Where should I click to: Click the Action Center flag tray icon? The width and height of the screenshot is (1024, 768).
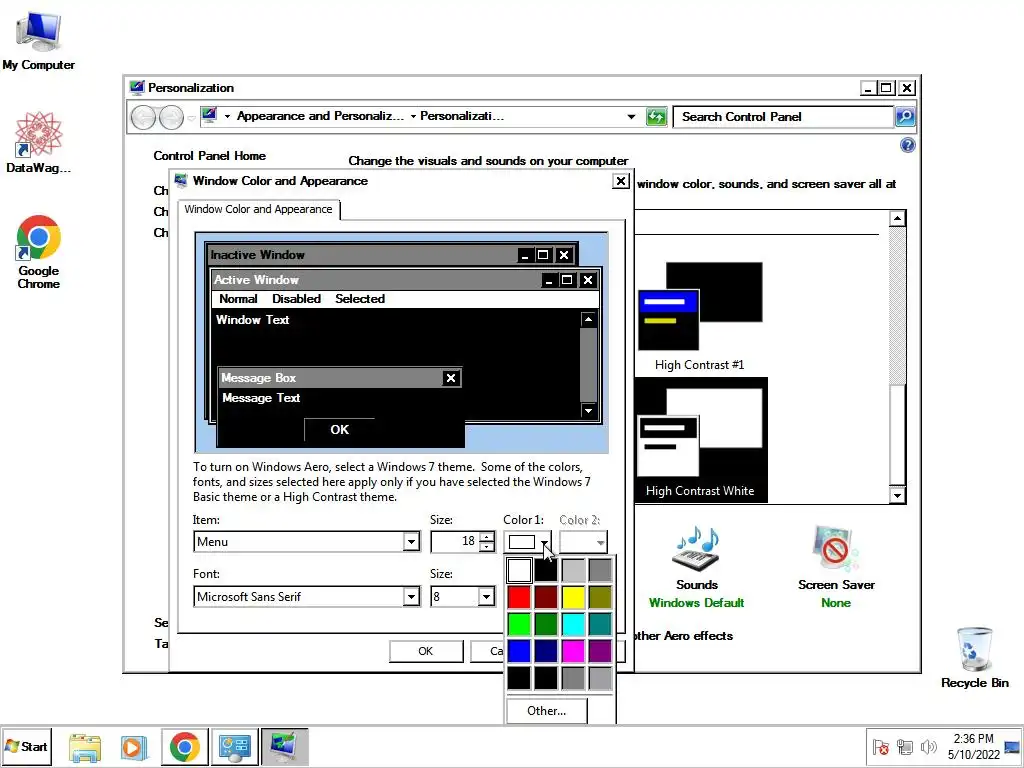(880, 747)
